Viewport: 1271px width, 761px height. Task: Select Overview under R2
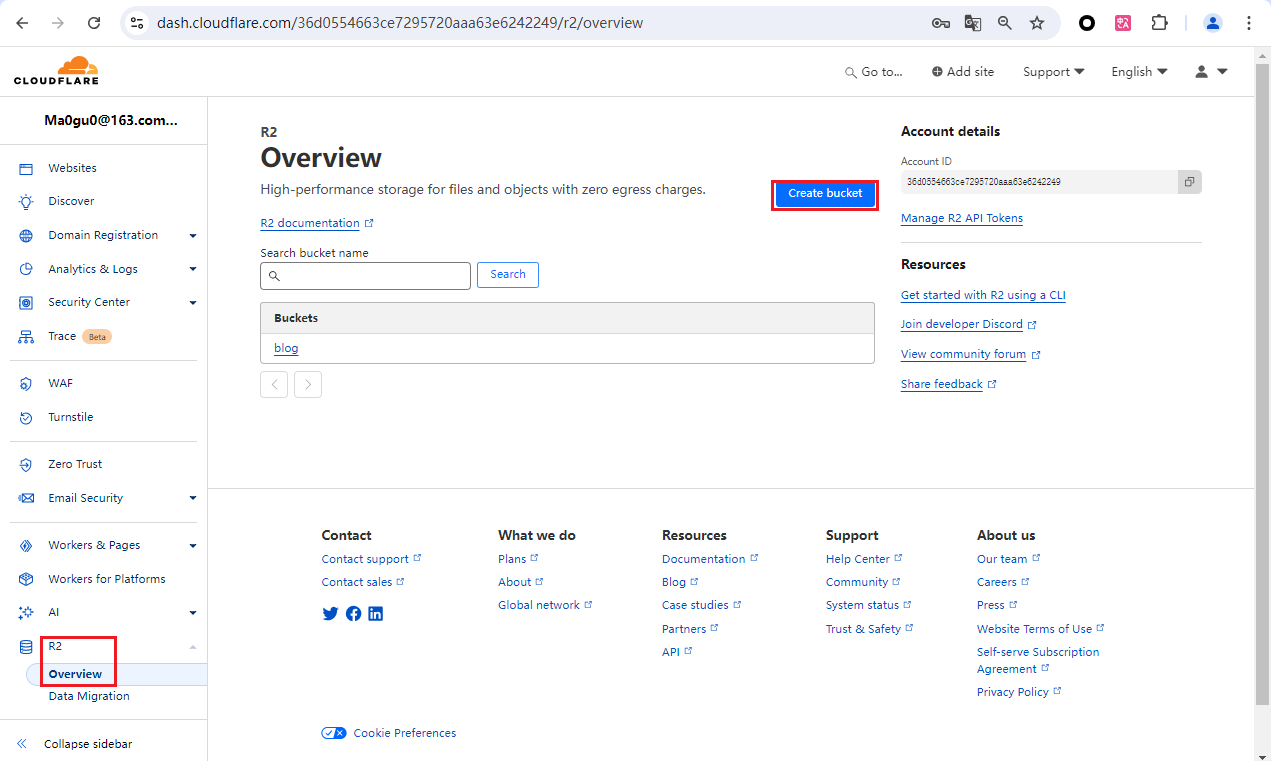(x=75, y=674)
